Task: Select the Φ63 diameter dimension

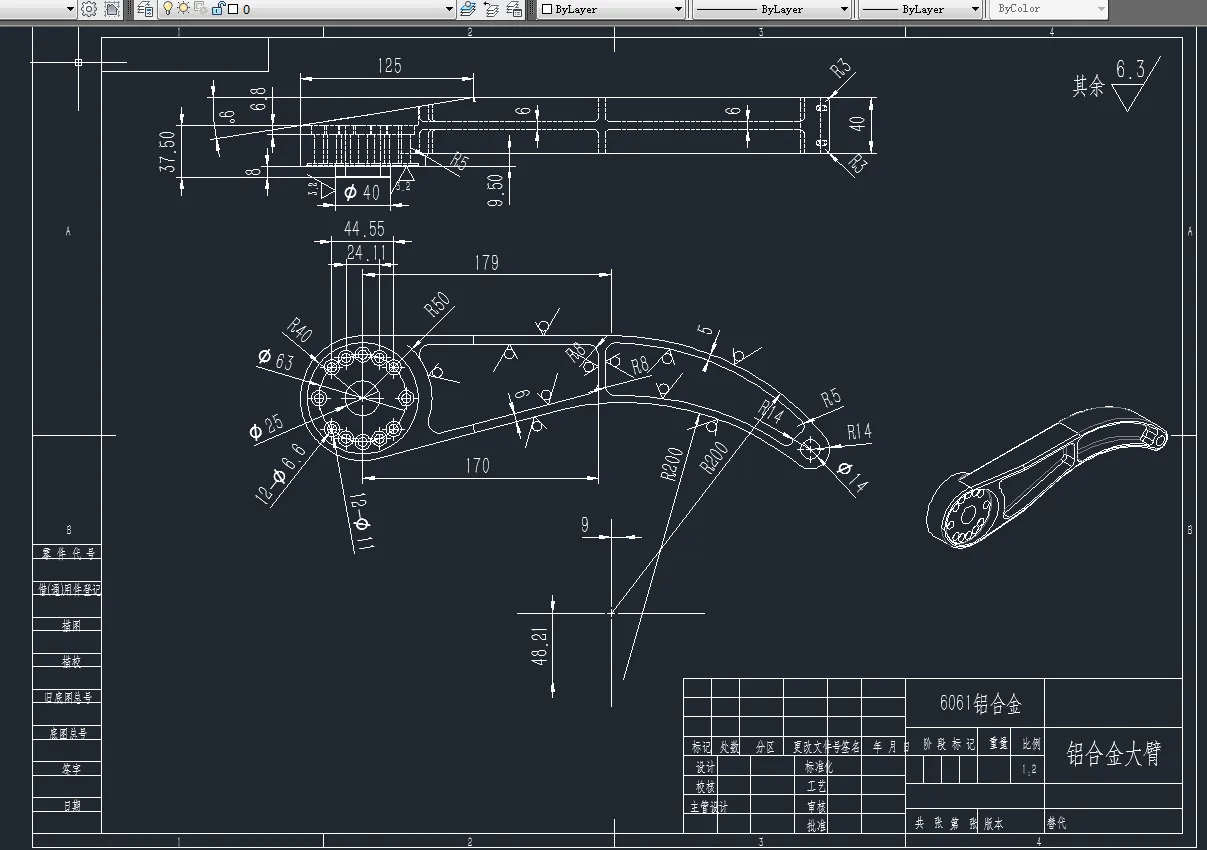Action: pyautogui.click(x=276, y=359)
